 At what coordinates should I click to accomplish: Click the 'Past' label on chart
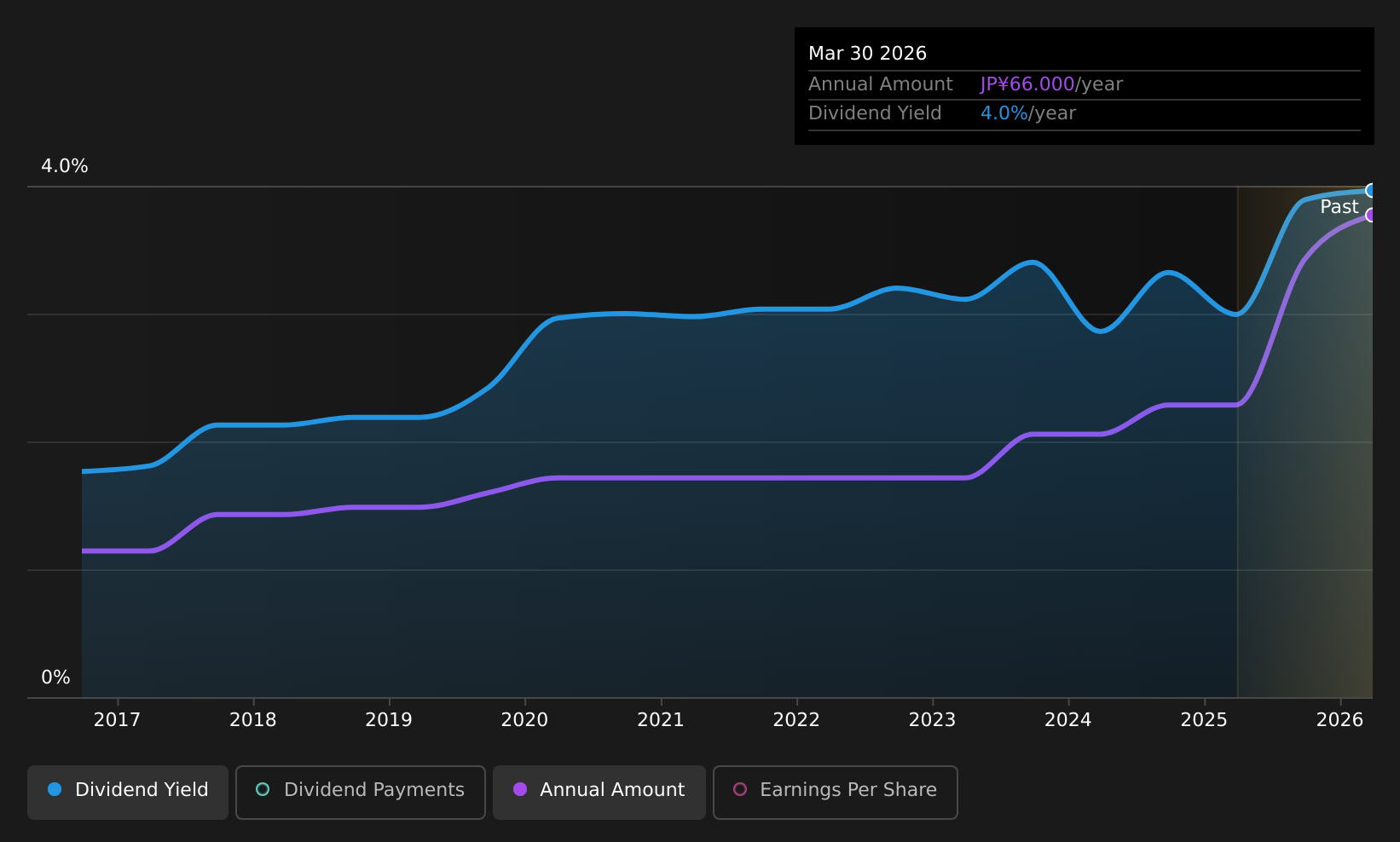click(x=1339, y=207)
